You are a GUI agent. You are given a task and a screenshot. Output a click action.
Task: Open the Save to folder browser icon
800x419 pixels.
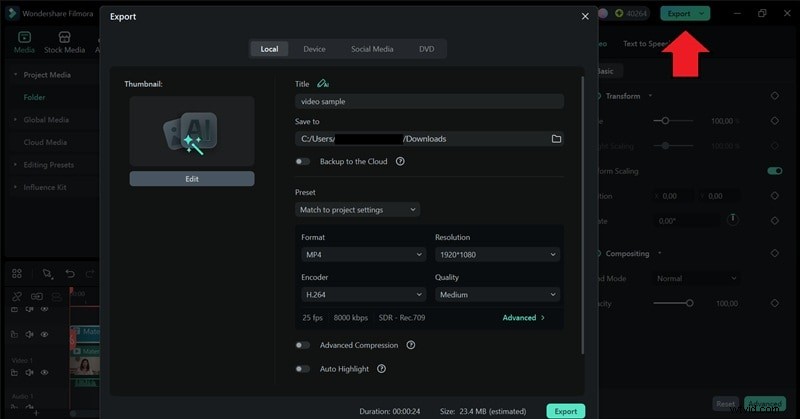point(556,139)
